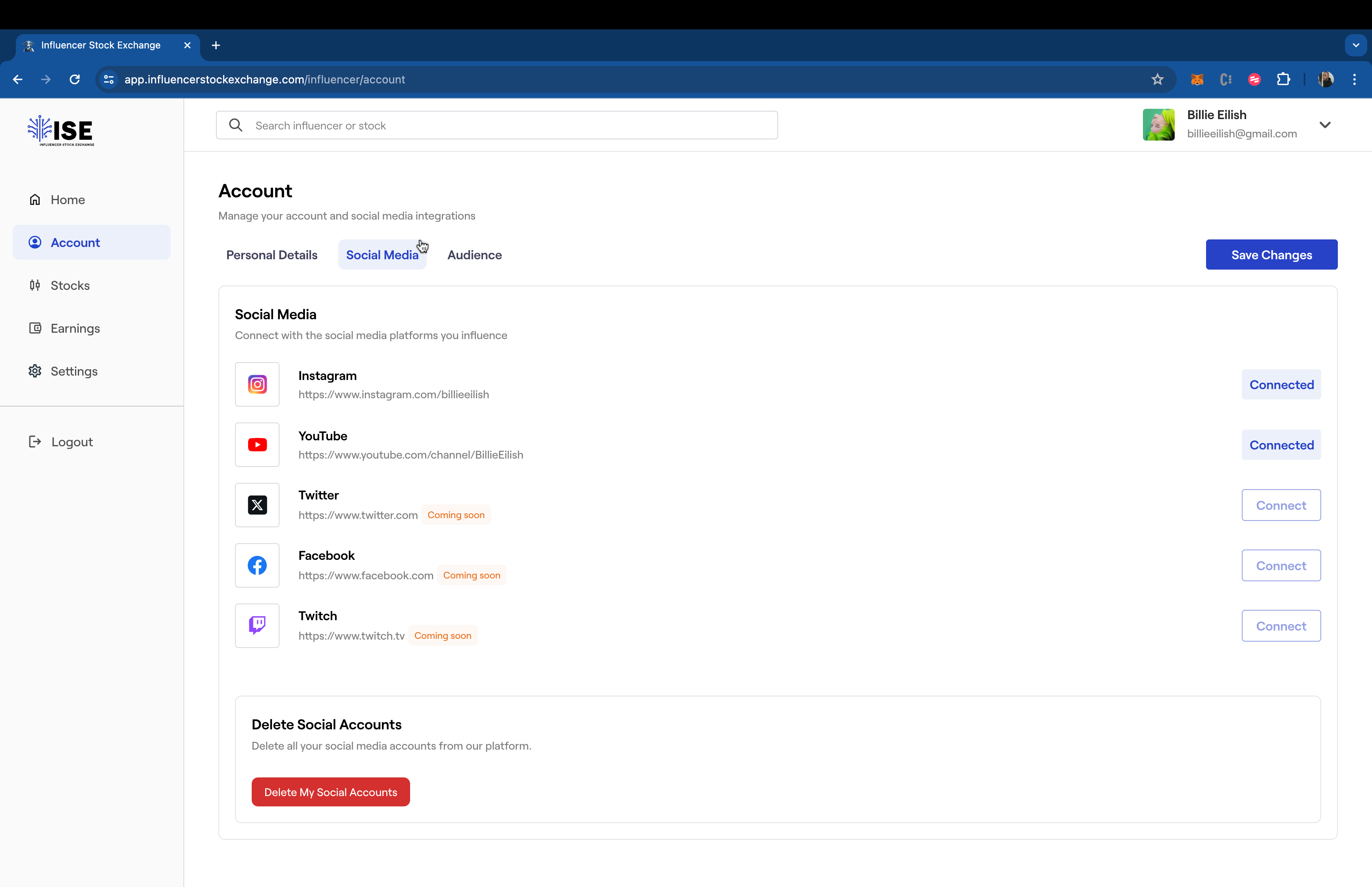This screenshot has height=887, width=1372.
Task: Click the twitch.tv URL text
Action: click(351, 636)
